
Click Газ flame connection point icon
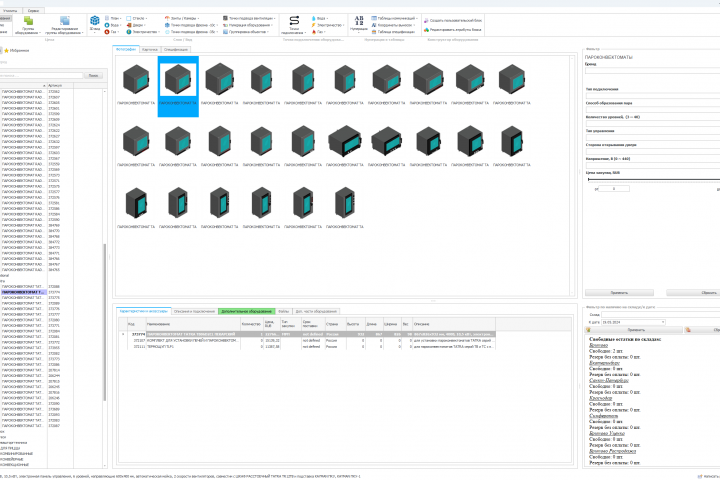tap(314, 32)
